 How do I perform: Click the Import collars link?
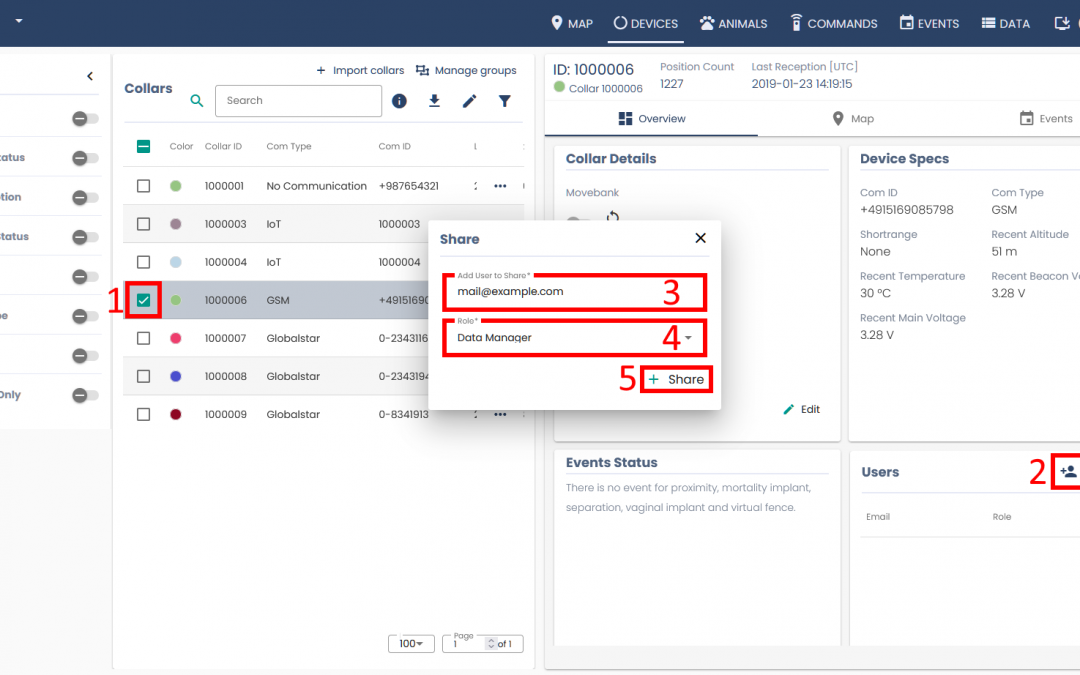coord(360,71)
